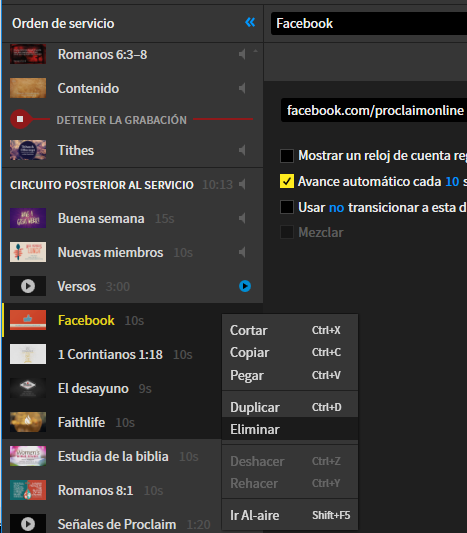The width and height of the screenshot is (467, 533).
Task: Click CIRCUITO POSTERIOR AL SERVICIO header
Action: (x=102, y=185)
